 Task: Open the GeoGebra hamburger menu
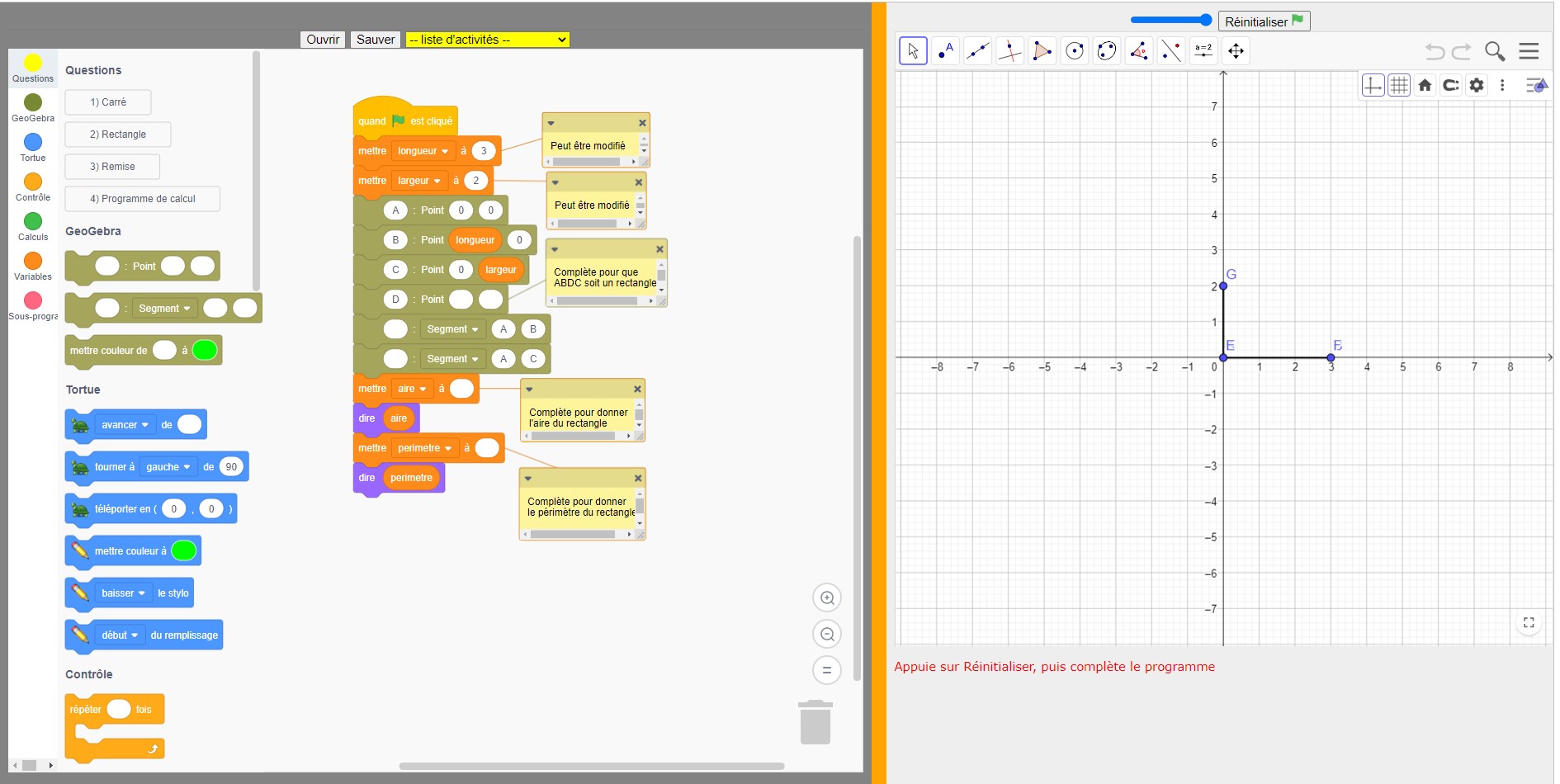coord(1529,51)
